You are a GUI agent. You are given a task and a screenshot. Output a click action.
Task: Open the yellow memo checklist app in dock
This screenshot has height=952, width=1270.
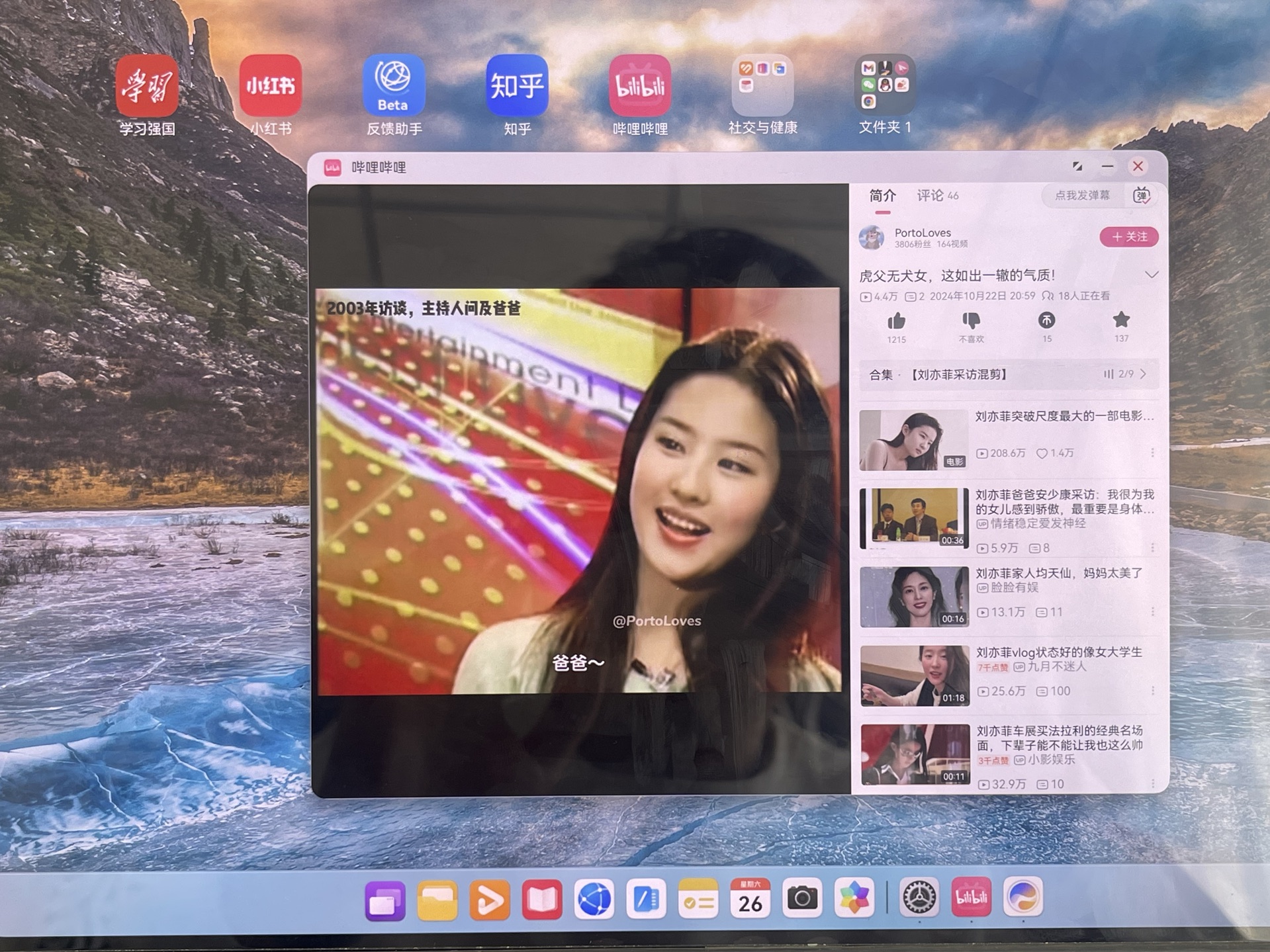pyautogui.click(x=698, y=898)
